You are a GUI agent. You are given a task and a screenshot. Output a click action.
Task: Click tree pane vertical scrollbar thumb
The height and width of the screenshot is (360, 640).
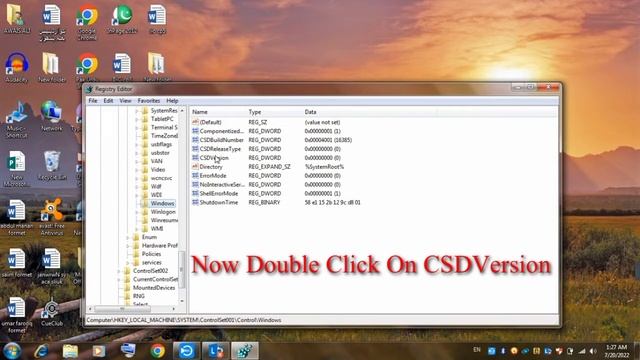(x=182, y=269)
